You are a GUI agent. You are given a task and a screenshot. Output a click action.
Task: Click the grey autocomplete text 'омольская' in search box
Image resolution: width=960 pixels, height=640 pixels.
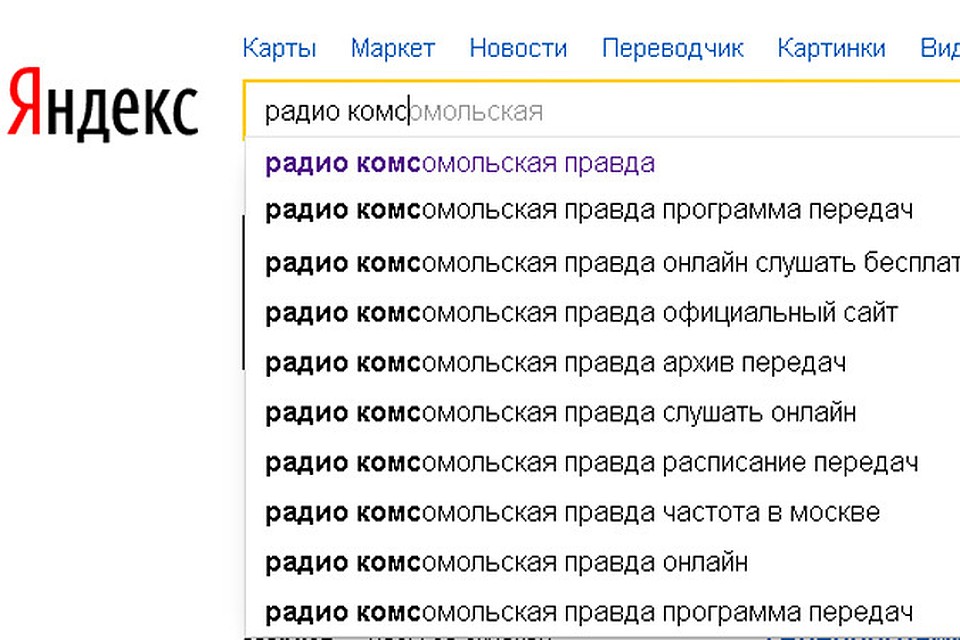pyautogui.click(x=476, y=111)
